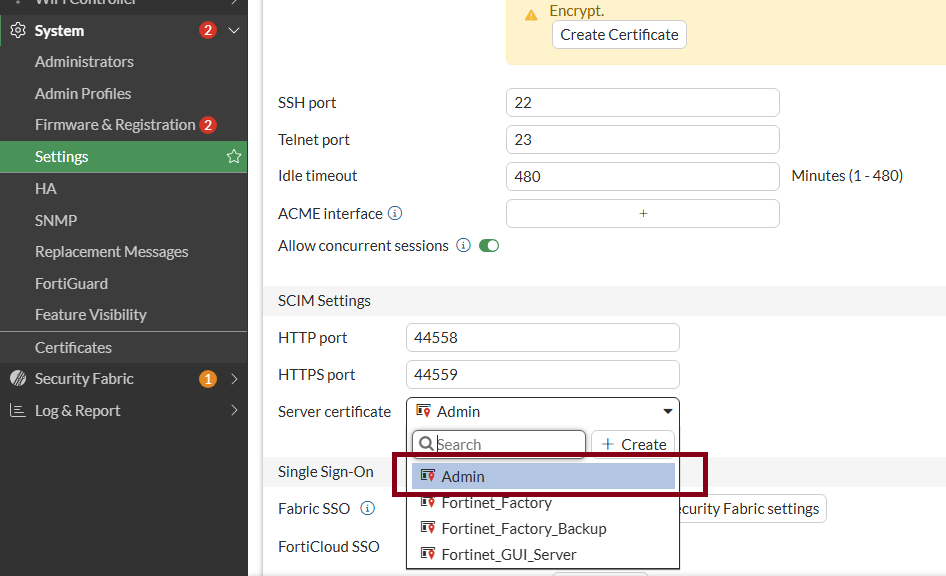Click the SSH port input field
Image resolution: width=946 pixels, height=576 pixels.
click(x=643, y=103)
